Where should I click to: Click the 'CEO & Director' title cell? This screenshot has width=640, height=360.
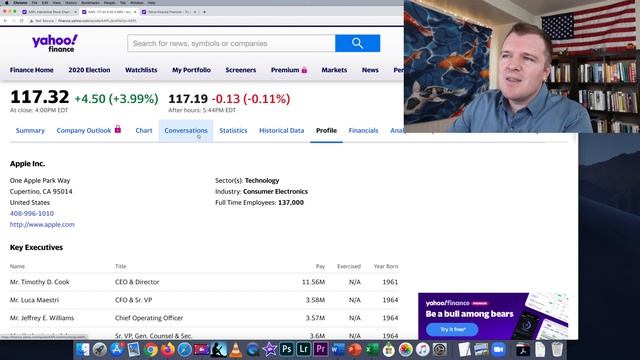click(137, 282)
